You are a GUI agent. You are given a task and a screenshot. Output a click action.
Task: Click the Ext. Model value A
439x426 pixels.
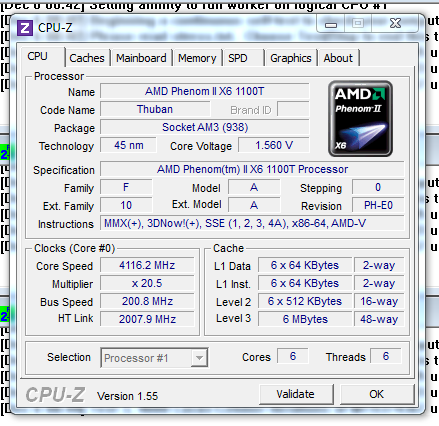click(254, 205)
